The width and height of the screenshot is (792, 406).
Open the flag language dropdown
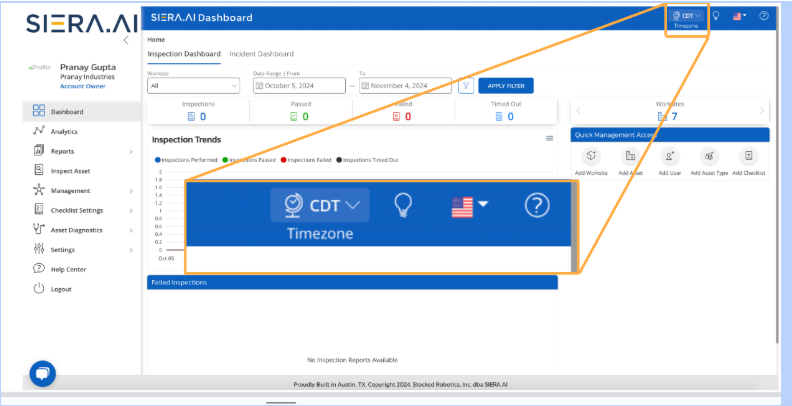(740, 16)
